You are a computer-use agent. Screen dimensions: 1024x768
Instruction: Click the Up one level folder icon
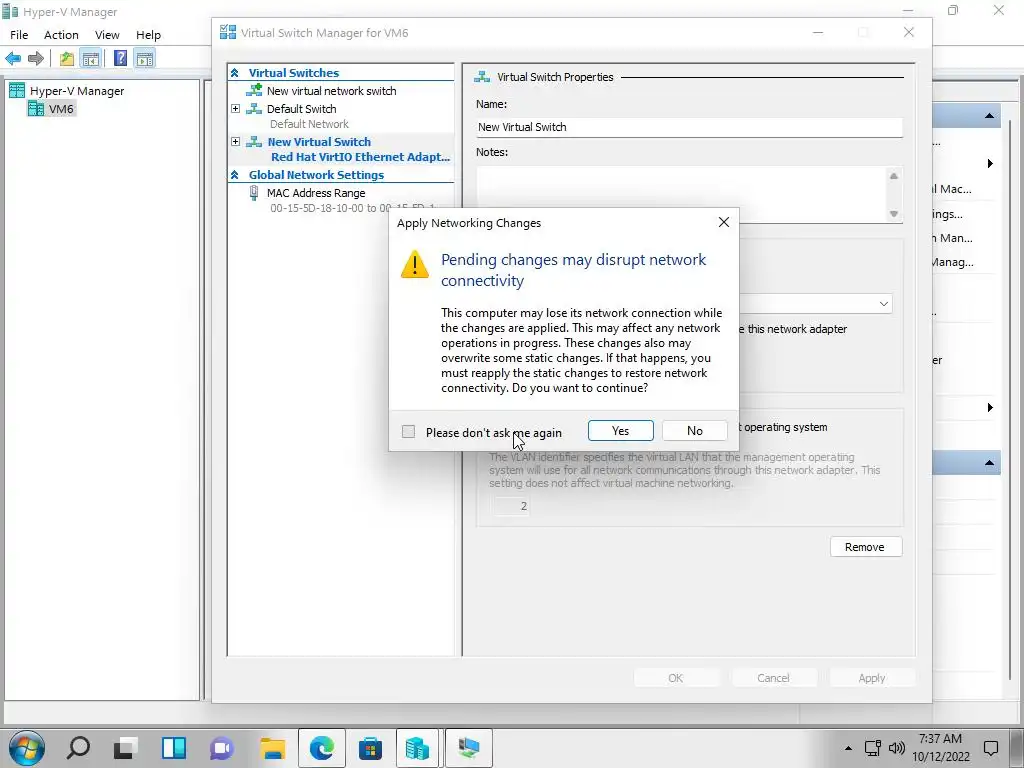67,59
